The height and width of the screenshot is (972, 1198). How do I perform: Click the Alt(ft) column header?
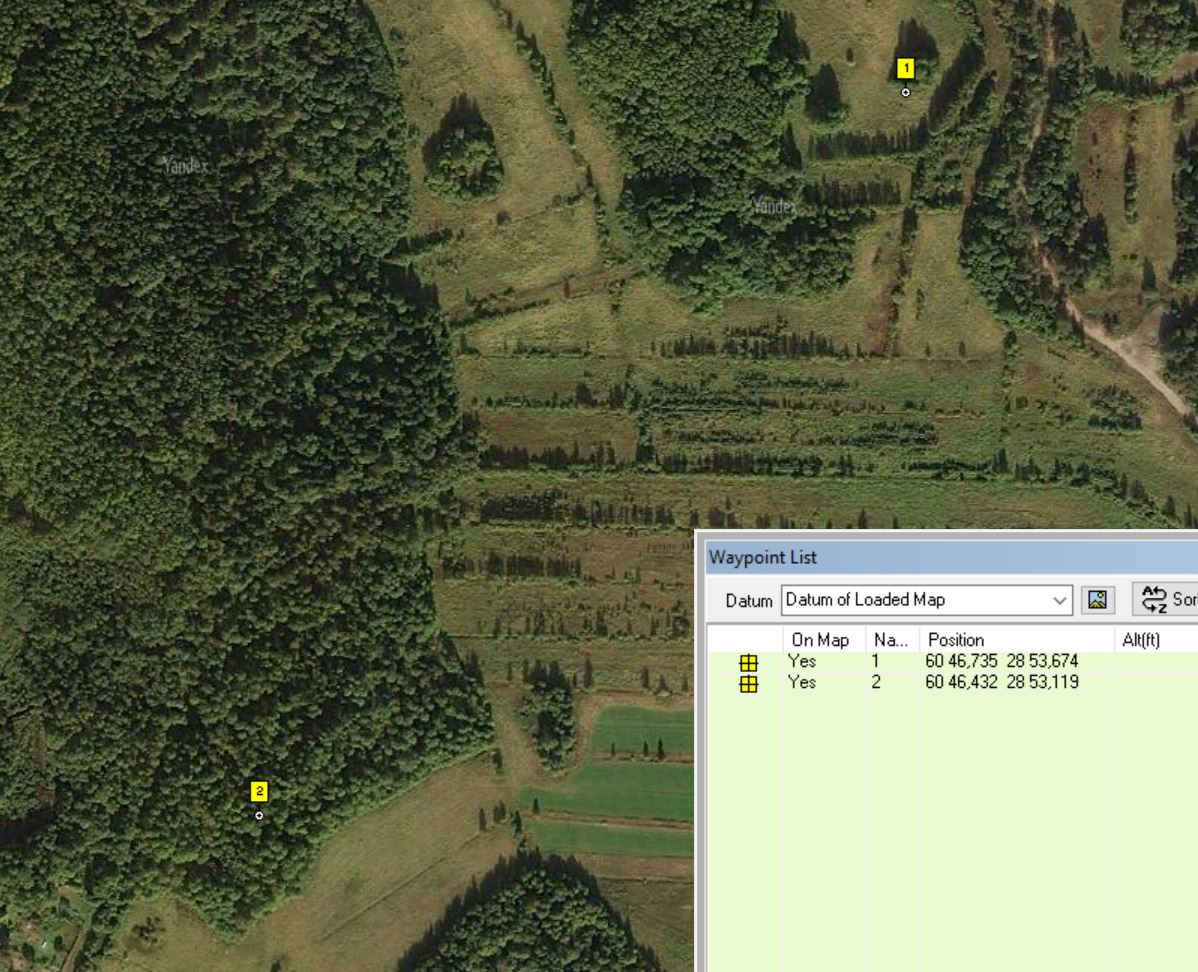pyautogui.click(x=1142, y=640)
